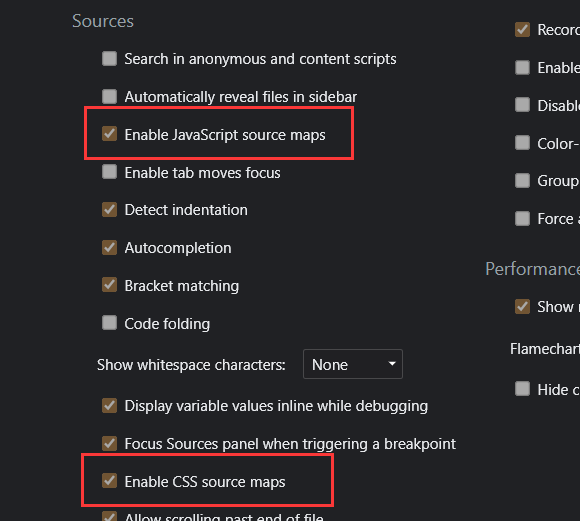Uncheck Display variable values inline while debugging
The width and height of the screenshot is (580, 521).
pos(109,406)
